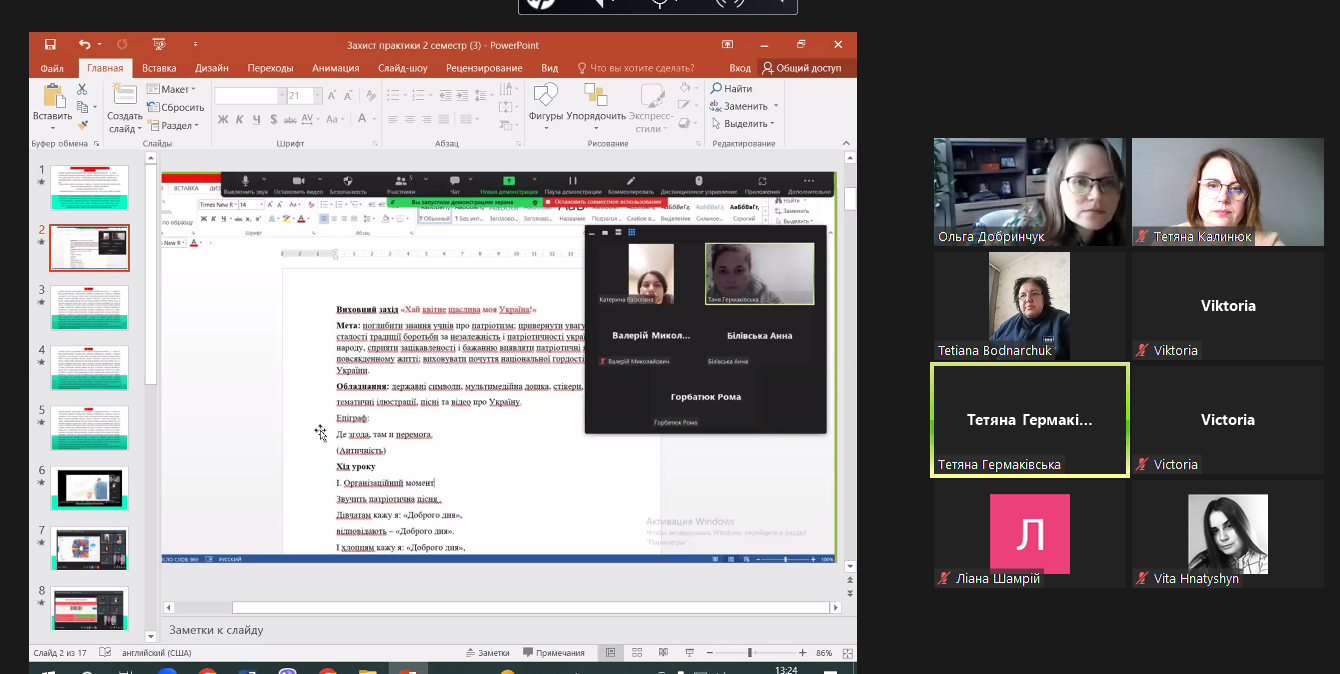Open the Вставка ribbon tab
Viewport: 1340px width, 674px height.
tap(159, 68)
